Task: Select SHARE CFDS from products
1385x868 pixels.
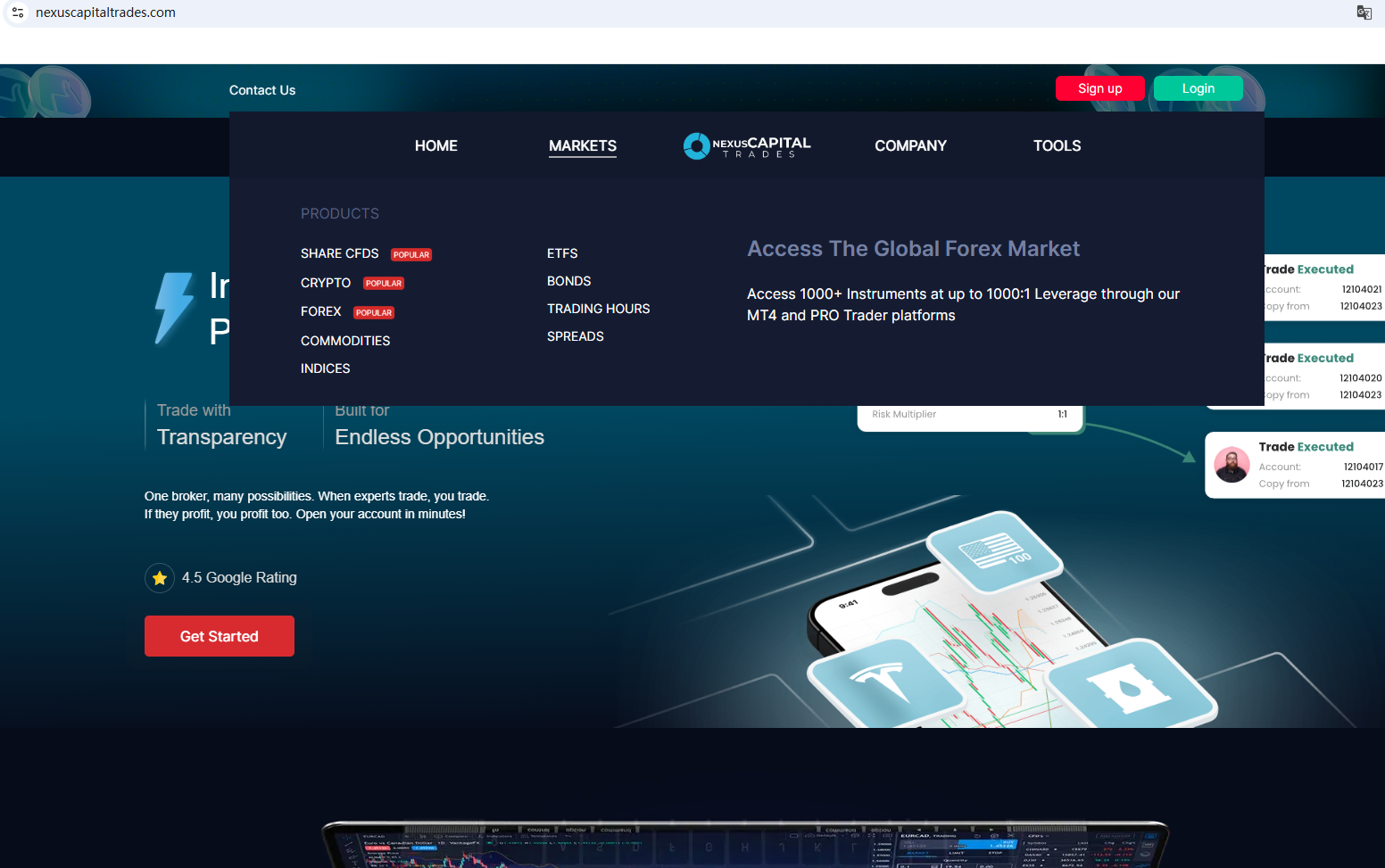Action: (x=340, y=253)
